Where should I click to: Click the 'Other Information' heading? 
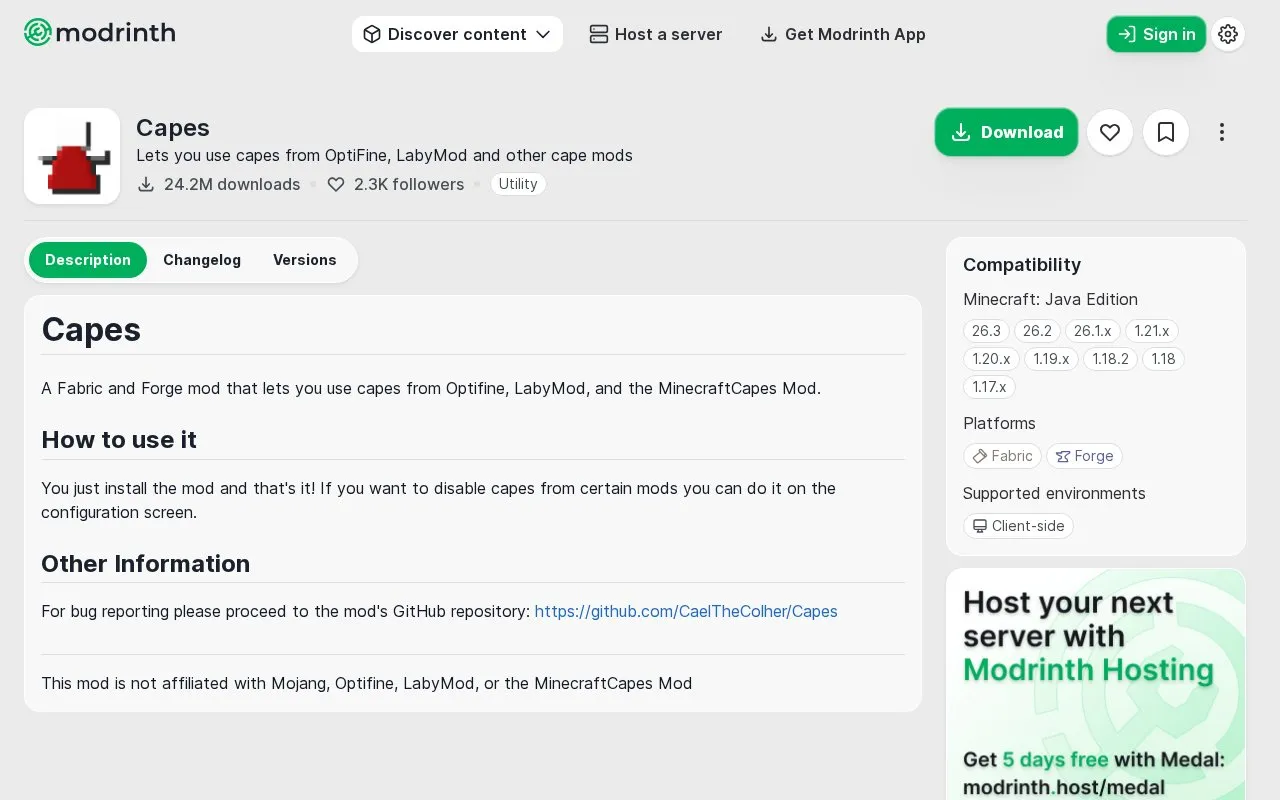click(x=145, y=564)
